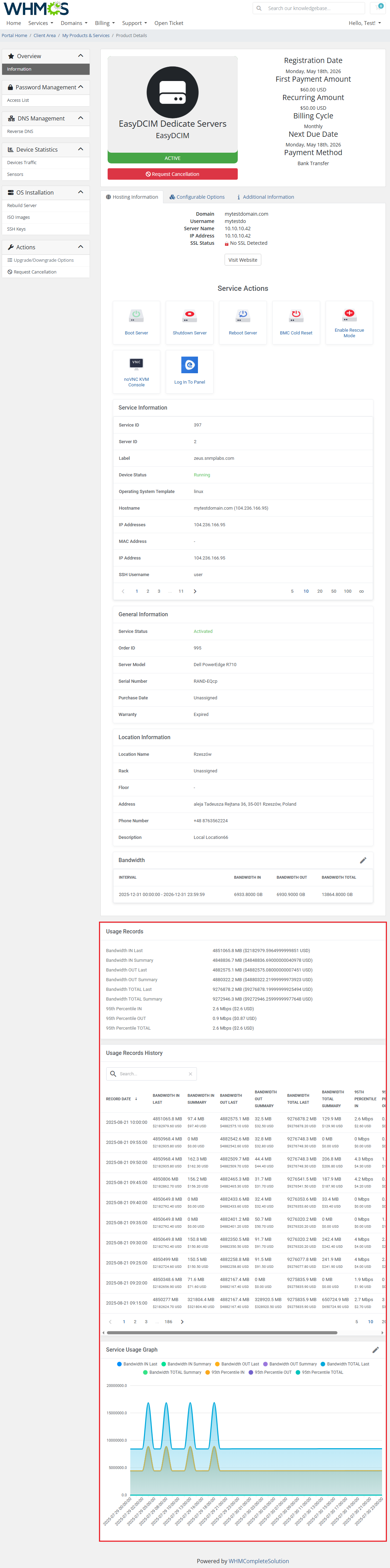Switch to Hosting Information tab

[132, 197]
